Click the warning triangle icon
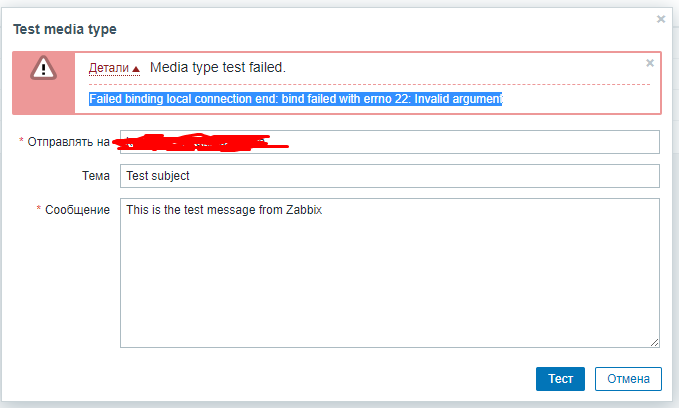This screenshot has height=408, width=679. [x=43, y=68]
